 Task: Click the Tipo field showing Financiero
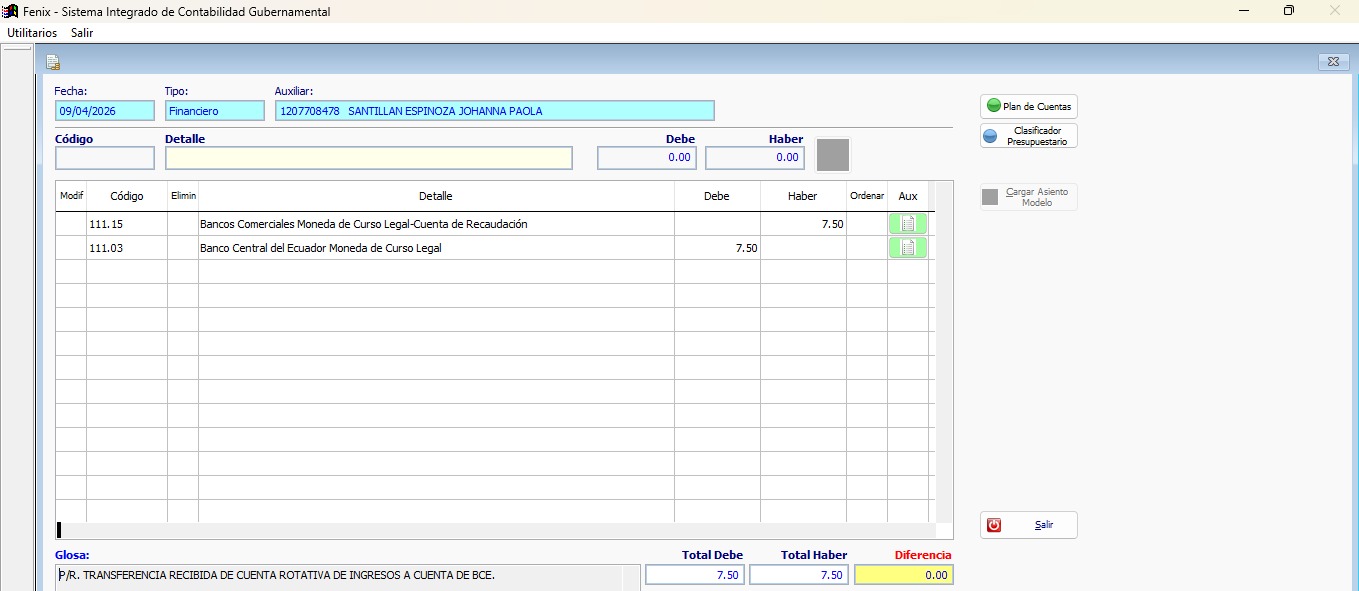pos(215,111)
